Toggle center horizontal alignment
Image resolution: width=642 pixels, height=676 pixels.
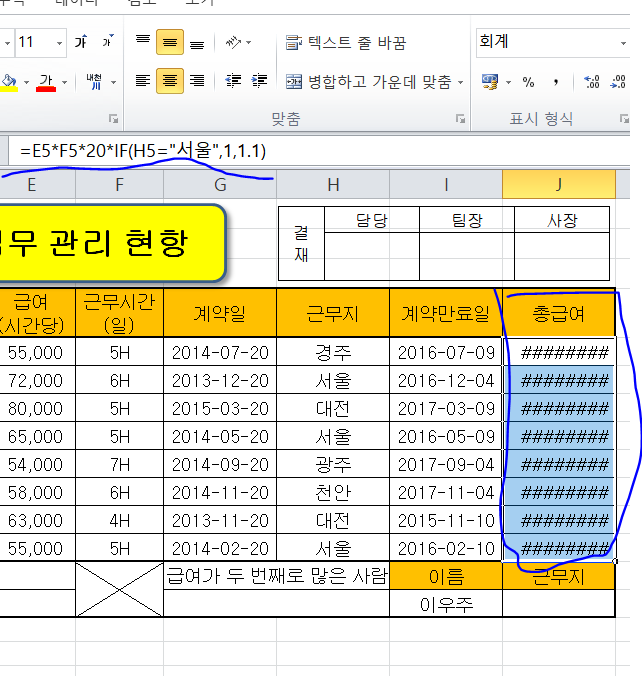[x=169, y=81]
